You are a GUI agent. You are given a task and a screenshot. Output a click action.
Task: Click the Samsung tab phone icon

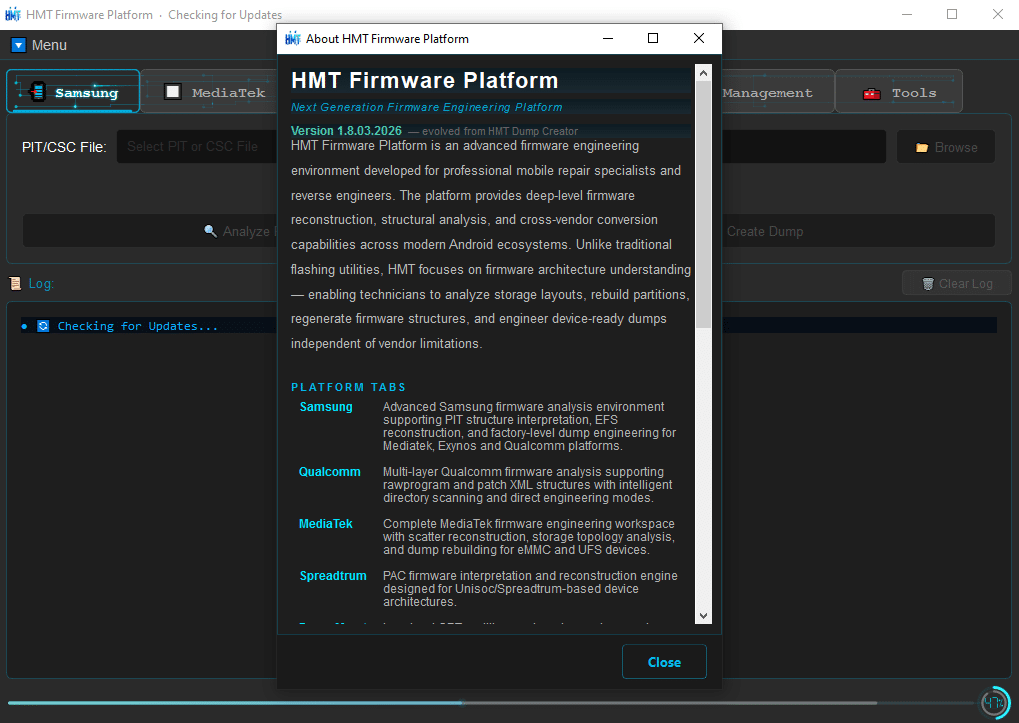[38, 93]
